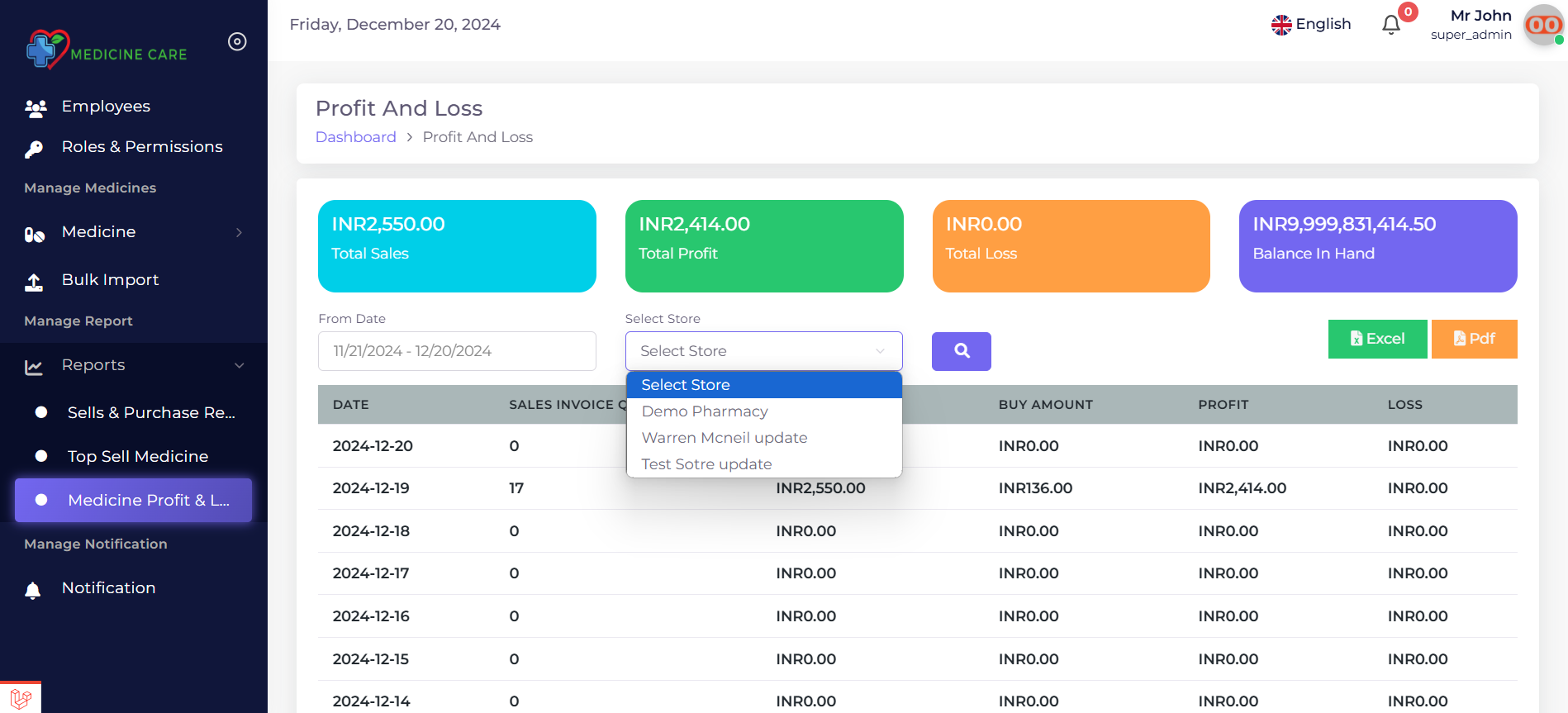Viewport: 1568px width, 713px height.
Task: Expand the Medicine submenu chevron
Action: pyautogui.click(x=239, y=233)
